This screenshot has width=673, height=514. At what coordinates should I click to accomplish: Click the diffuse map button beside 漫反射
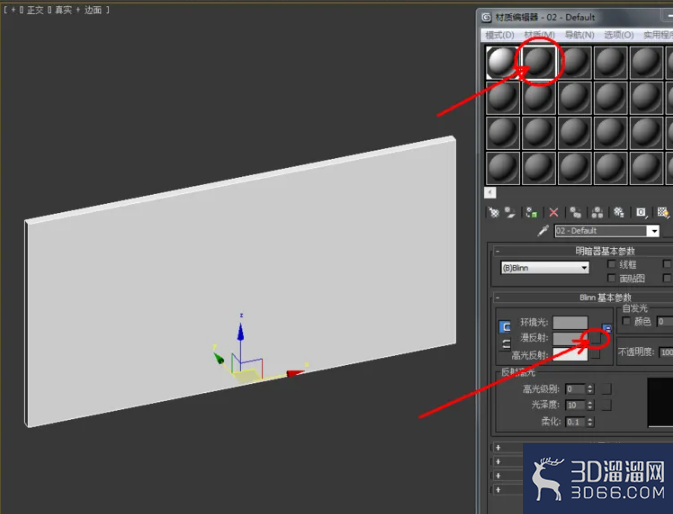coord(595,339)
